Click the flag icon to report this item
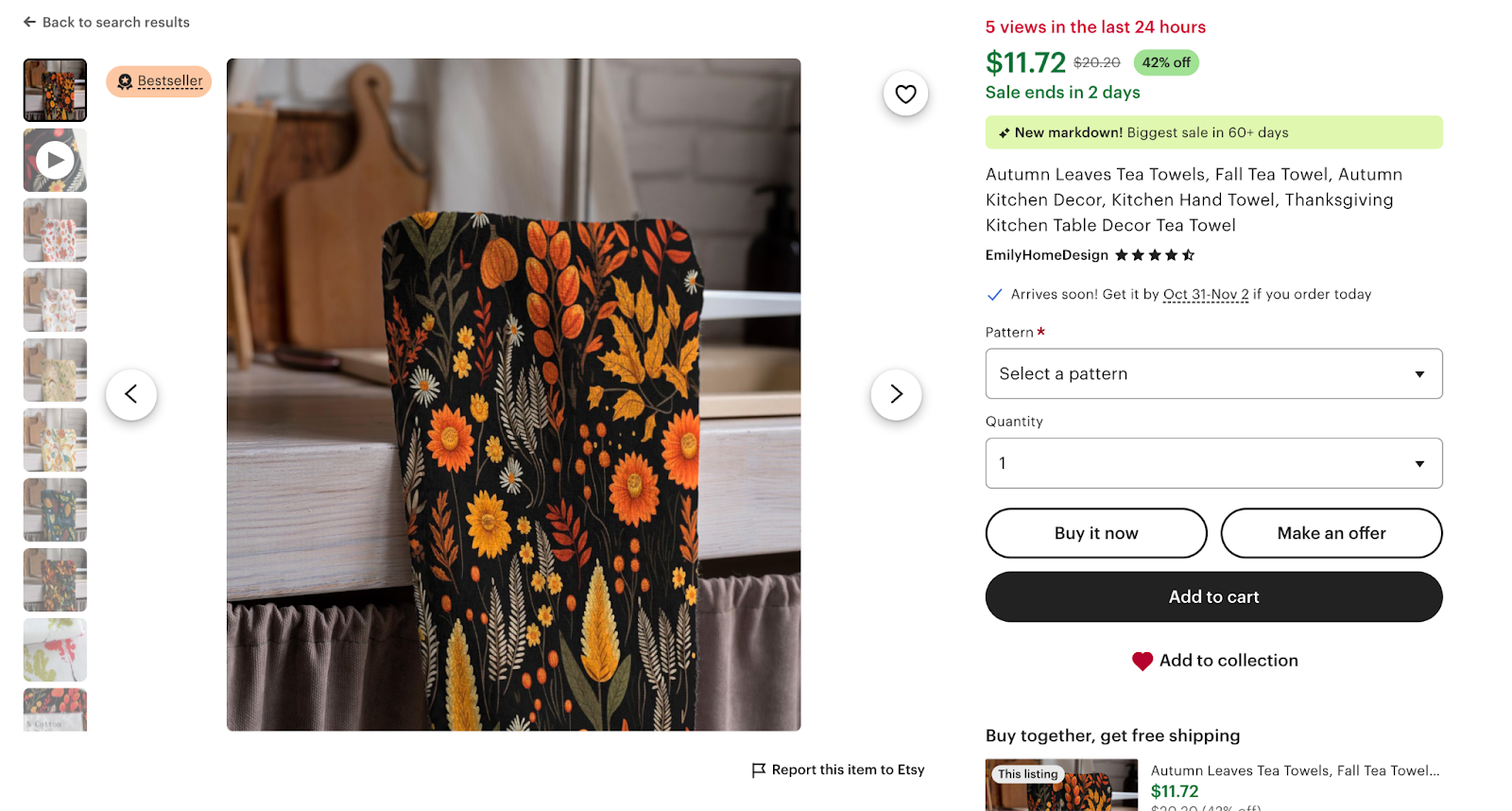The image size is (1512, 811). point(757,769)
